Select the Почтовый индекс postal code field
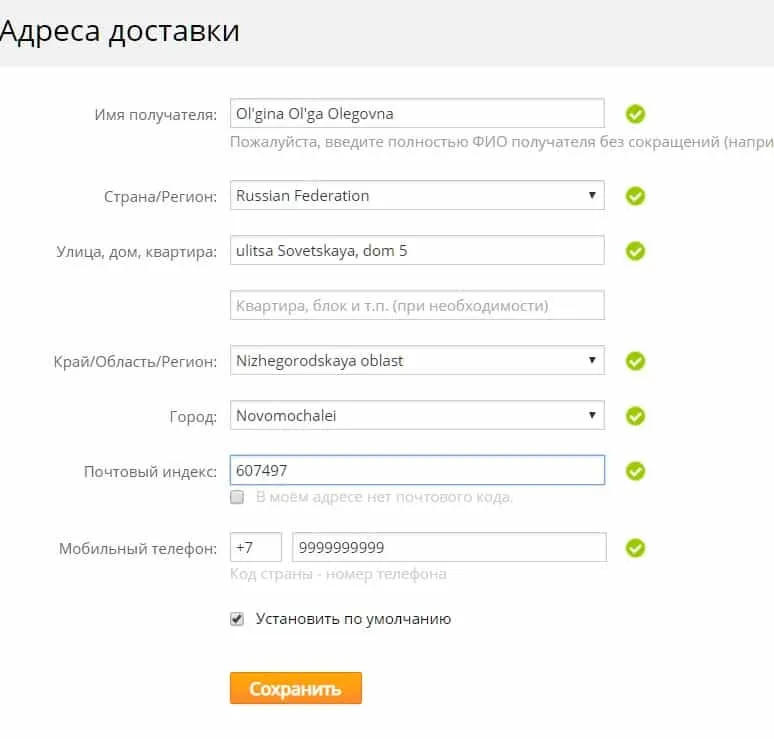The width and height of the screenshot is (774, 739). tap(417, 470)
